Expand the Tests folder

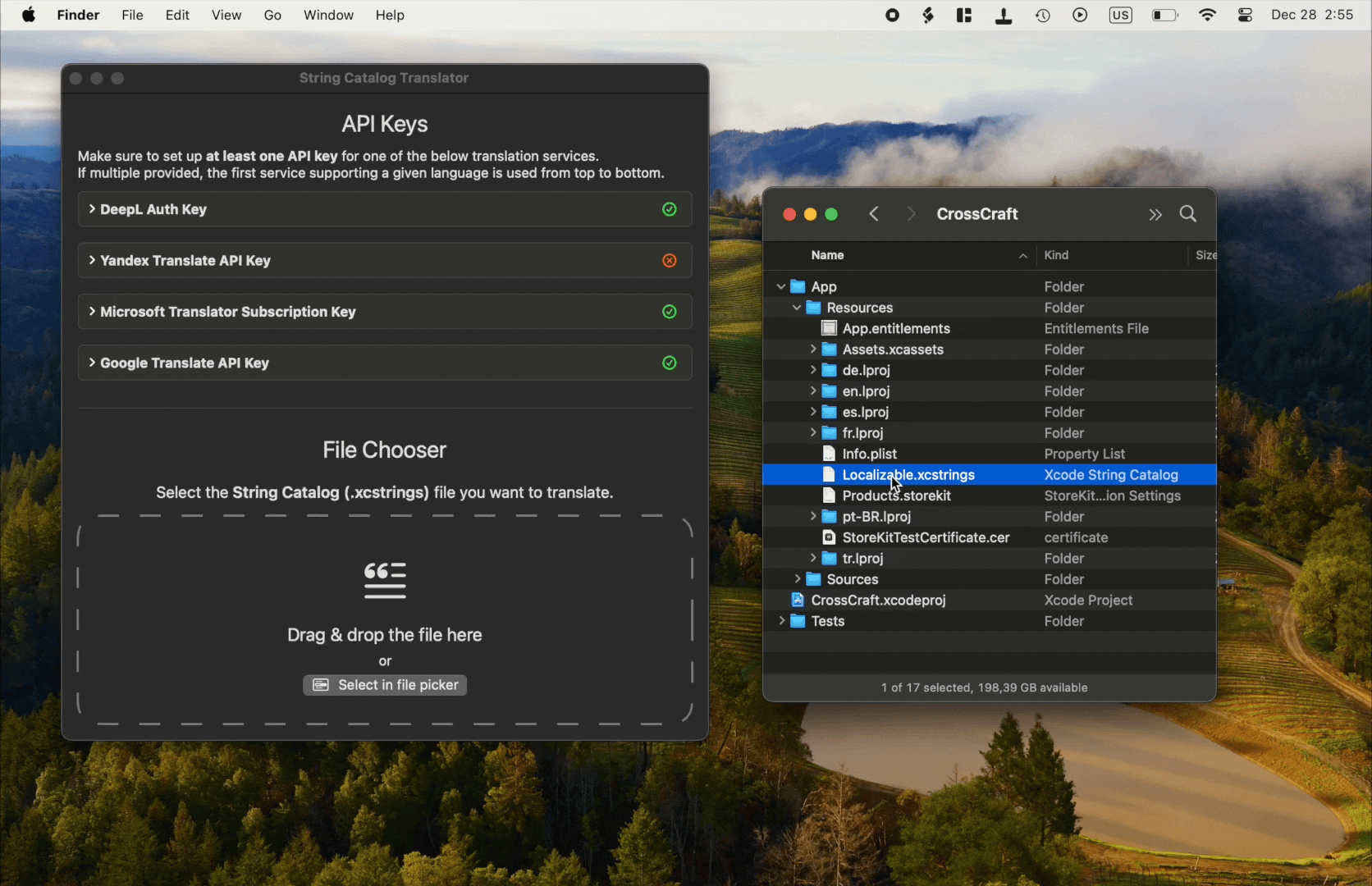click(x=781, y=621)
